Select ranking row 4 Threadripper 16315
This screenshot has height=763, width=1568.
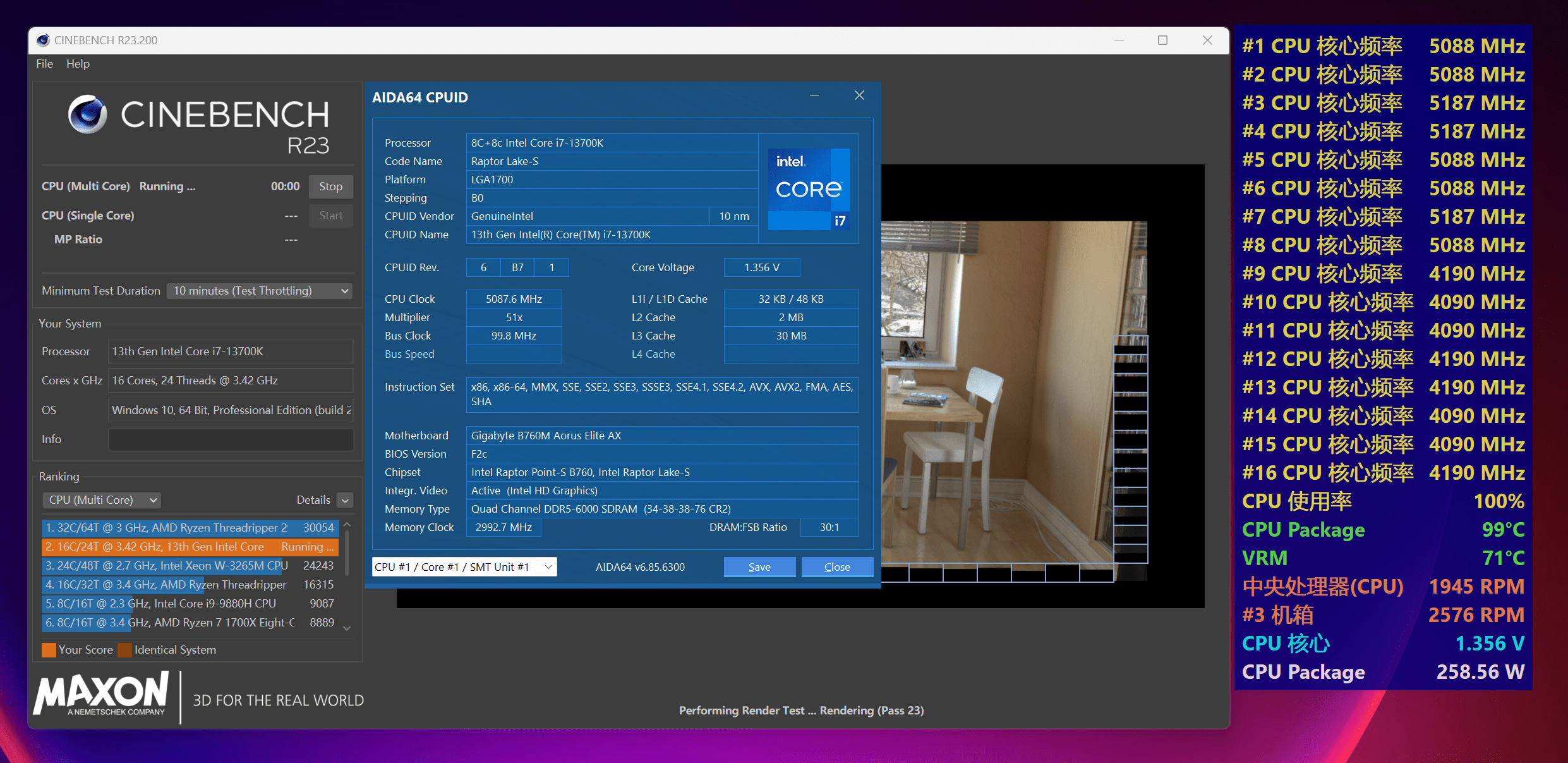tap(190, 585)
